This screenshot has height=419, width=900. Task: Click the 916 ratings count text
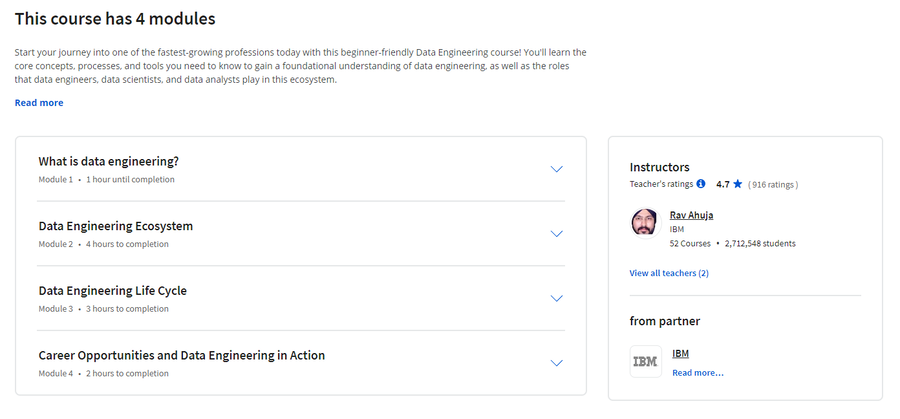click(773, 185)
